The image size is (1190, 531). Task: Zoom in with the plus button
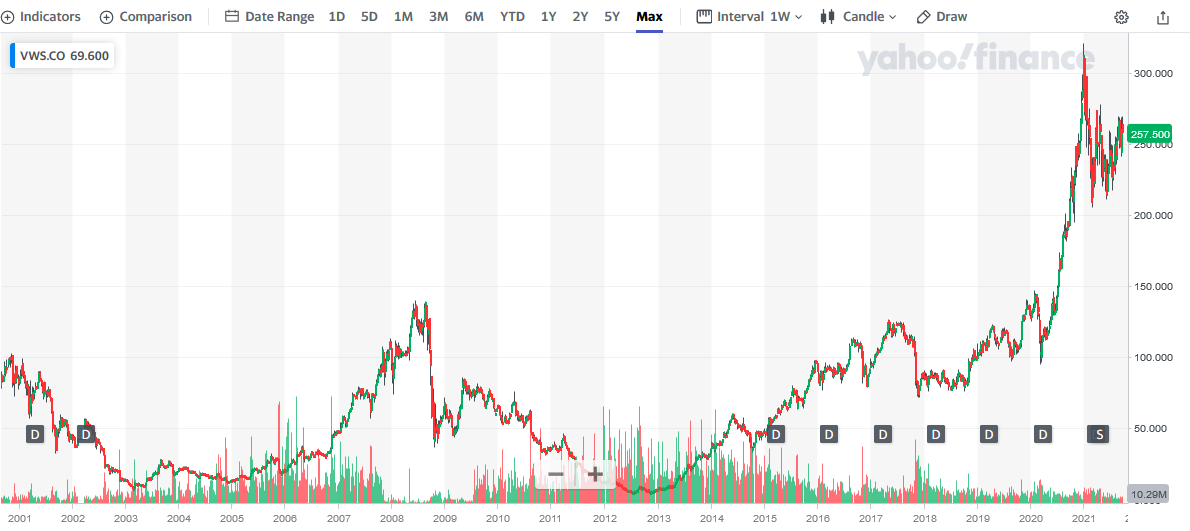595,474
